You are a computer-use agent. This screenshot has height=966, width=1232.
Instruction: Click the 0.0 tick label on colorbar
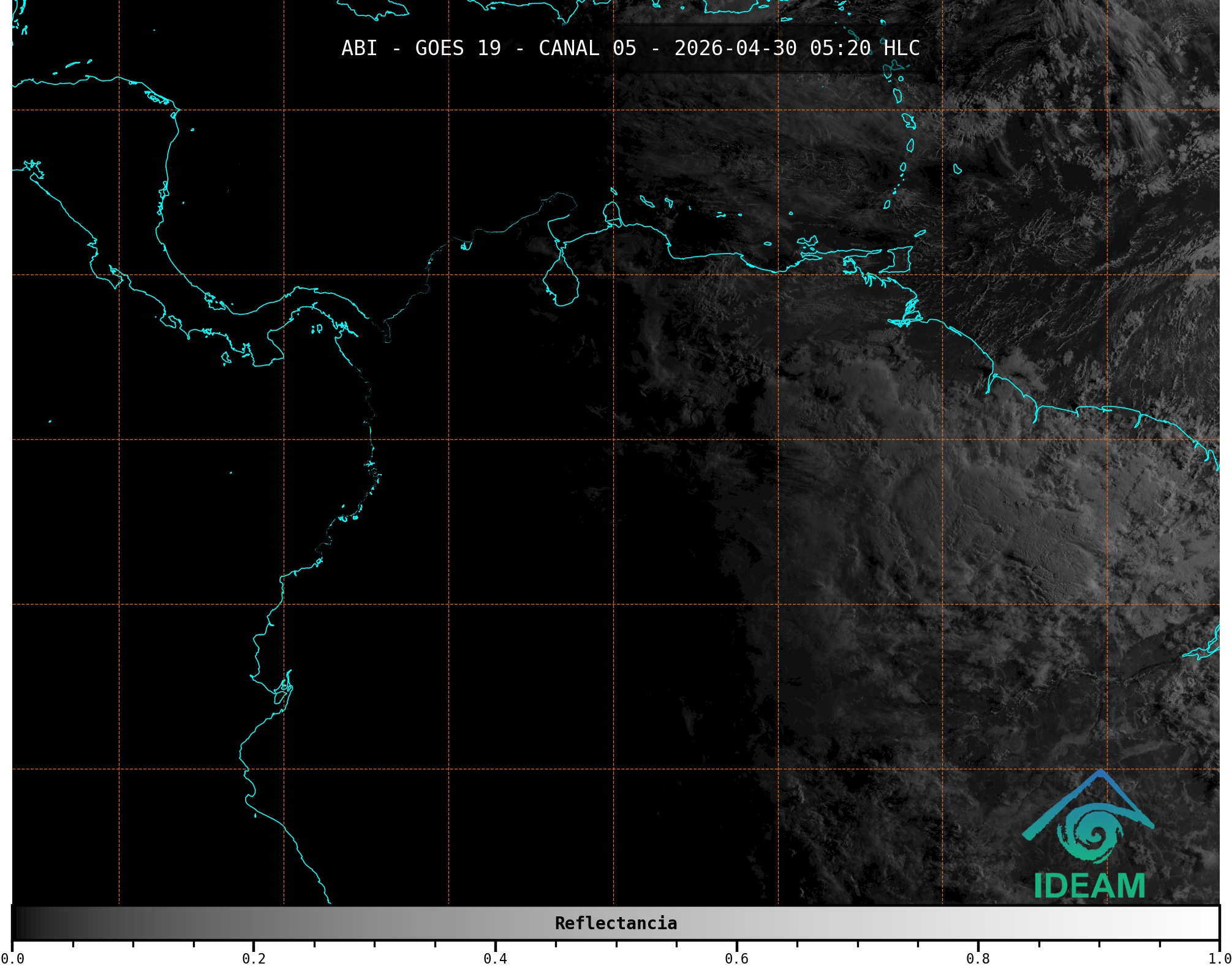tap(12, 958)
